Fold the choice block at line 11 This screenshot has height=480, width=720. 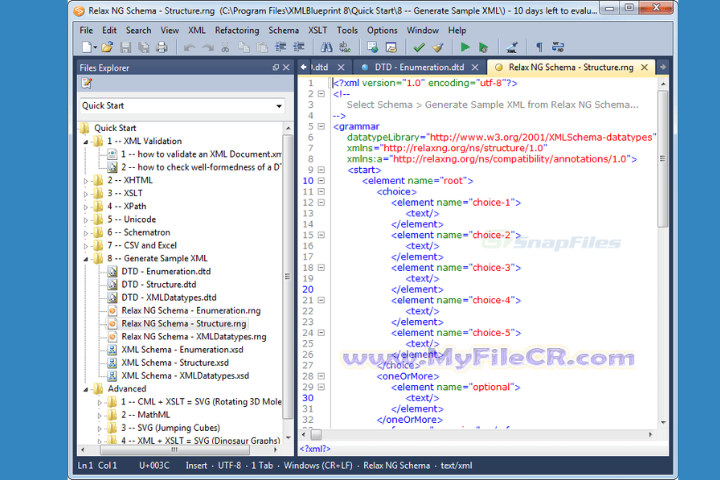coord(321,192)
